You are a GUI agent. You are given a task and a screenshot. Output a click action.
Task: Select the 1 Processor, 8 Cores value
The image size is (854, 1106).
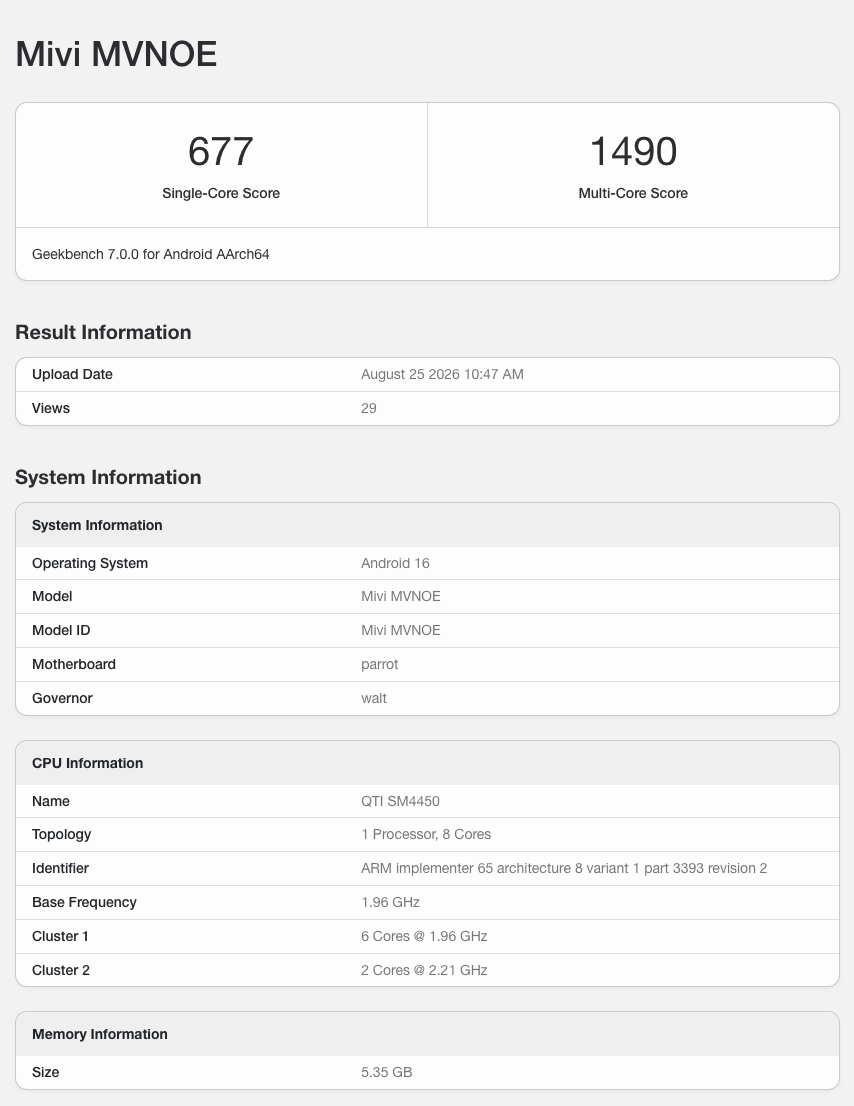426,834
